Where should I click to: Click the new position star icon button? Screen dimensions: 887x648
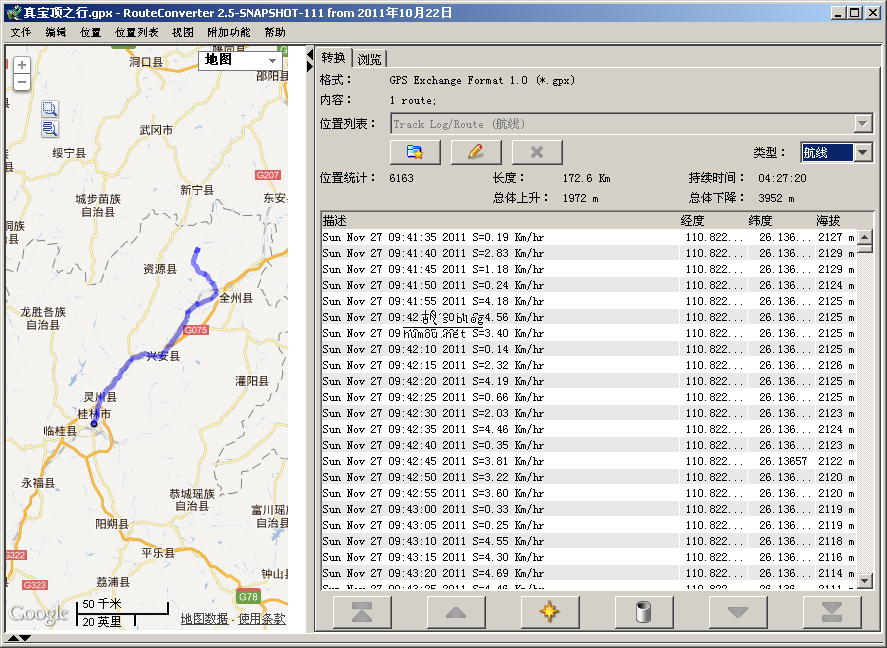click(x=549, y=612)
